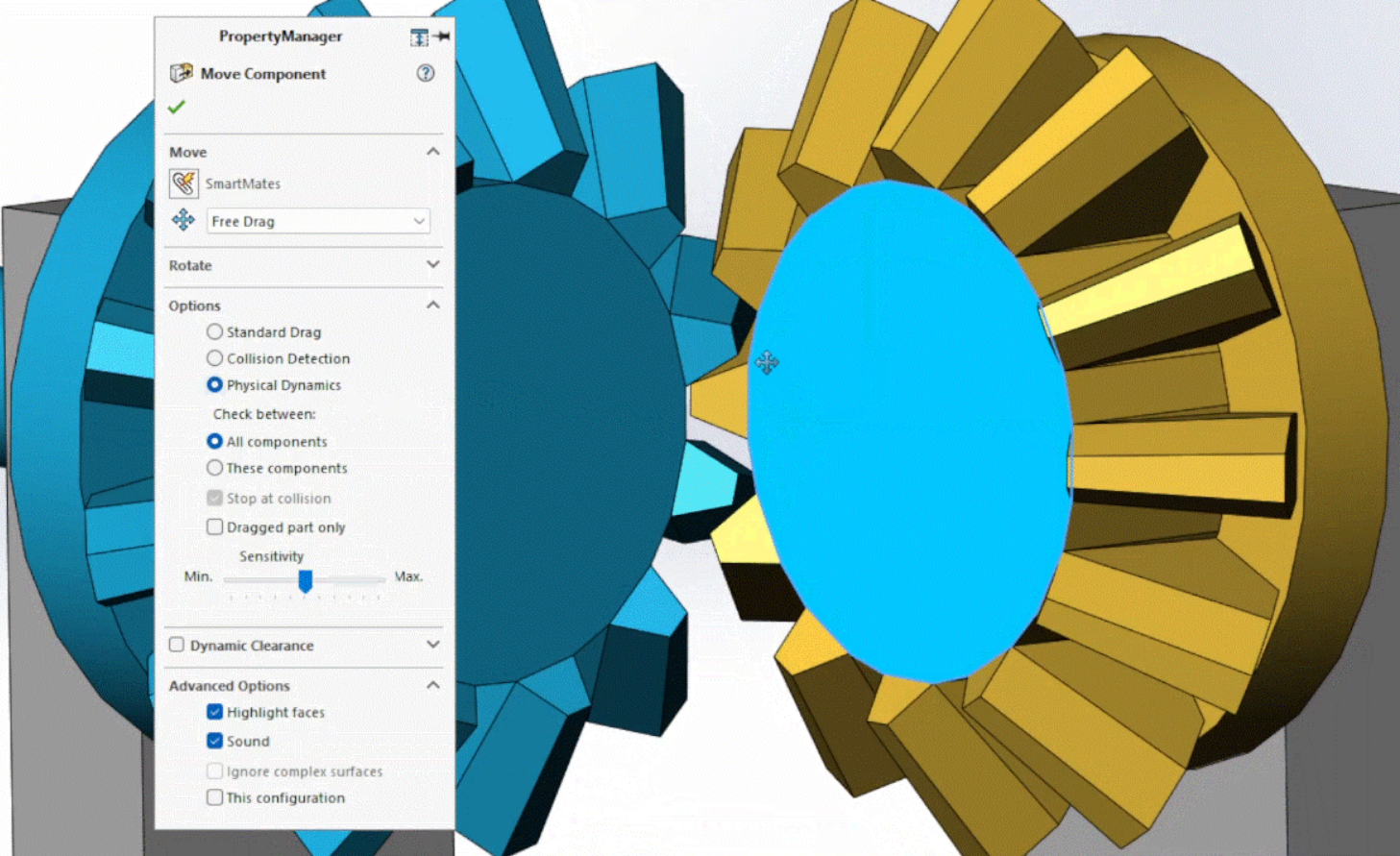1400x856 pixels.
Task: Activate the SmartMates icon
Action: [x=184, y=183]
